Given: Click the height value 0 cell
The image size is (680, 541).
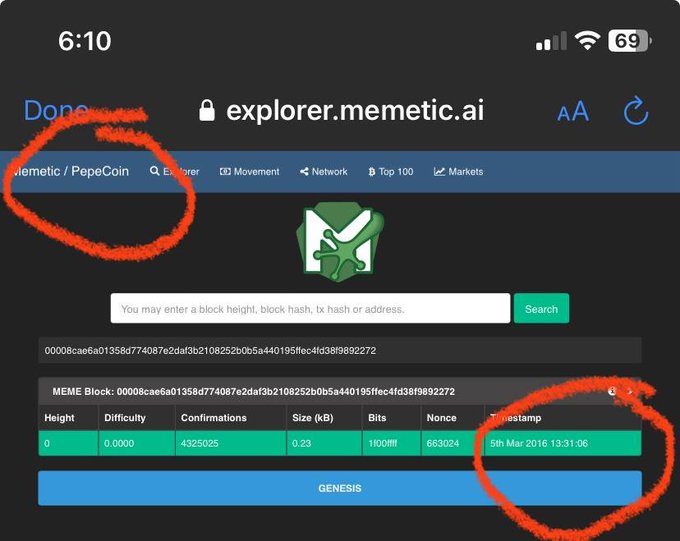Looking at the screenshot, I should coord(68,443).
